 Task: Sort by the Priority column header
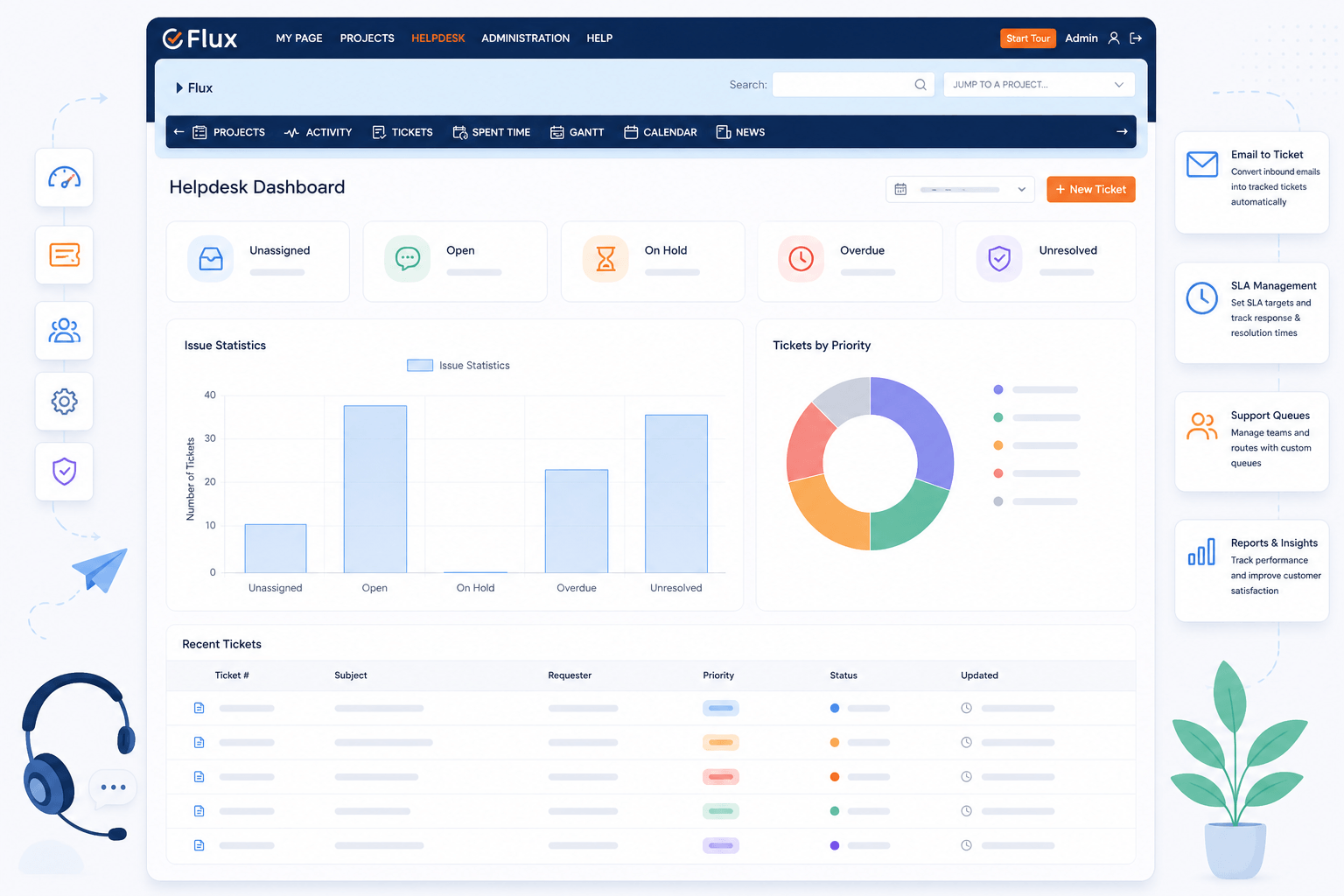pyautogui.click(x=718, y=675)
